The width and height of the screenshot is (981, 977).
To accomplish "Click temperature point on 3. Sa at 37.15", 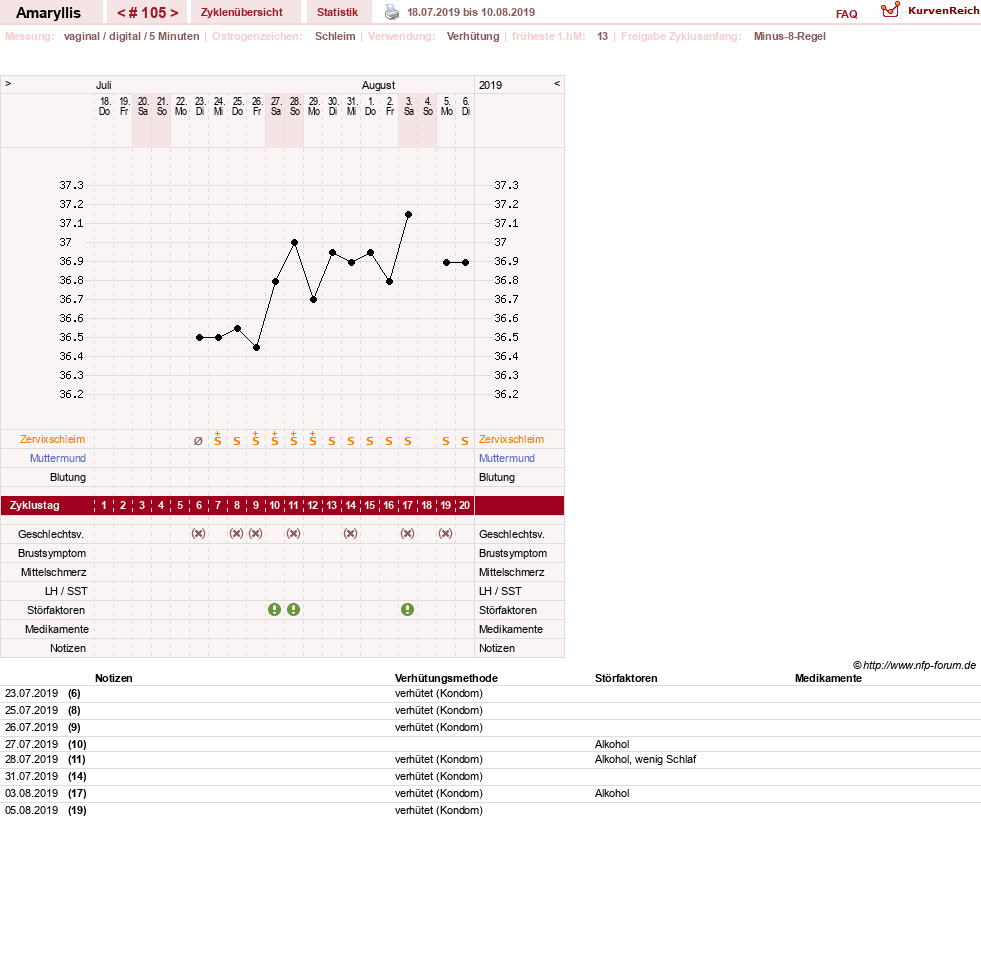I will click(x=409, y=215).
